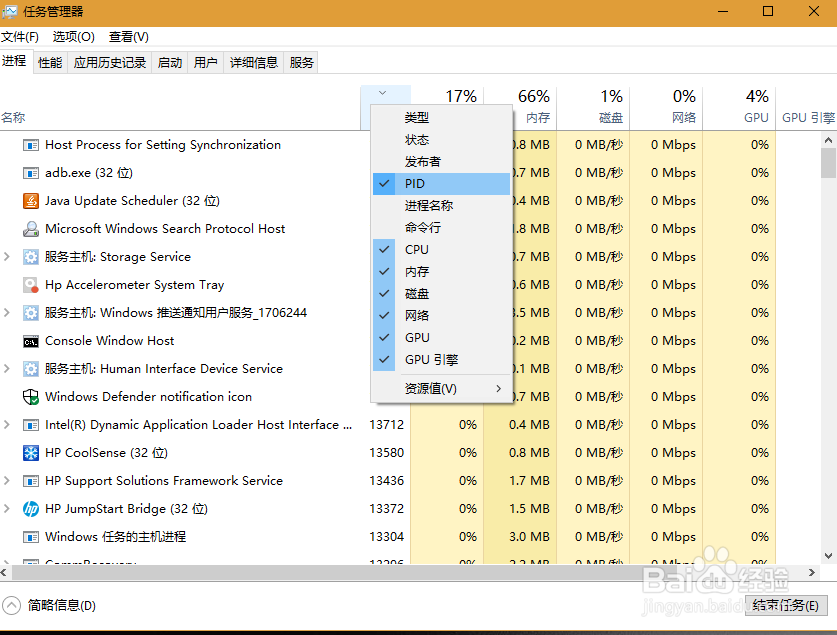Enable the 类型 column

pyautogui.click(x=441, y=117)
